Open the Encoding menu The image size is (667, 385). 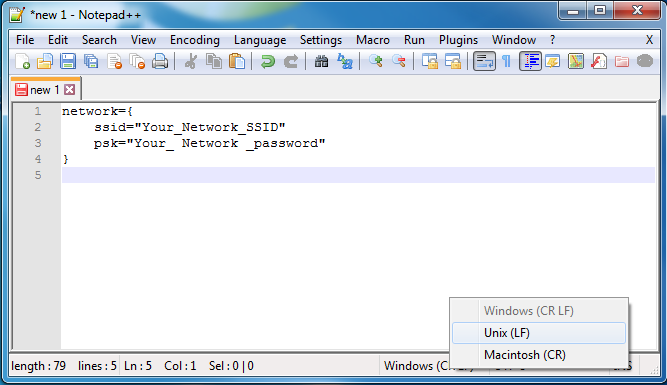[x=195, y=40]
